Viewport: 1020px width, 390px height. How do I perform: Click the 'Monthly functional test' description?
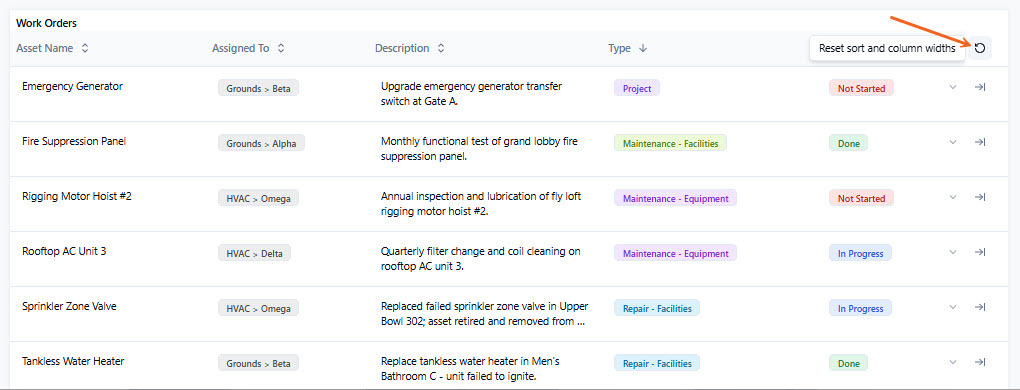[x=479, y=149]
